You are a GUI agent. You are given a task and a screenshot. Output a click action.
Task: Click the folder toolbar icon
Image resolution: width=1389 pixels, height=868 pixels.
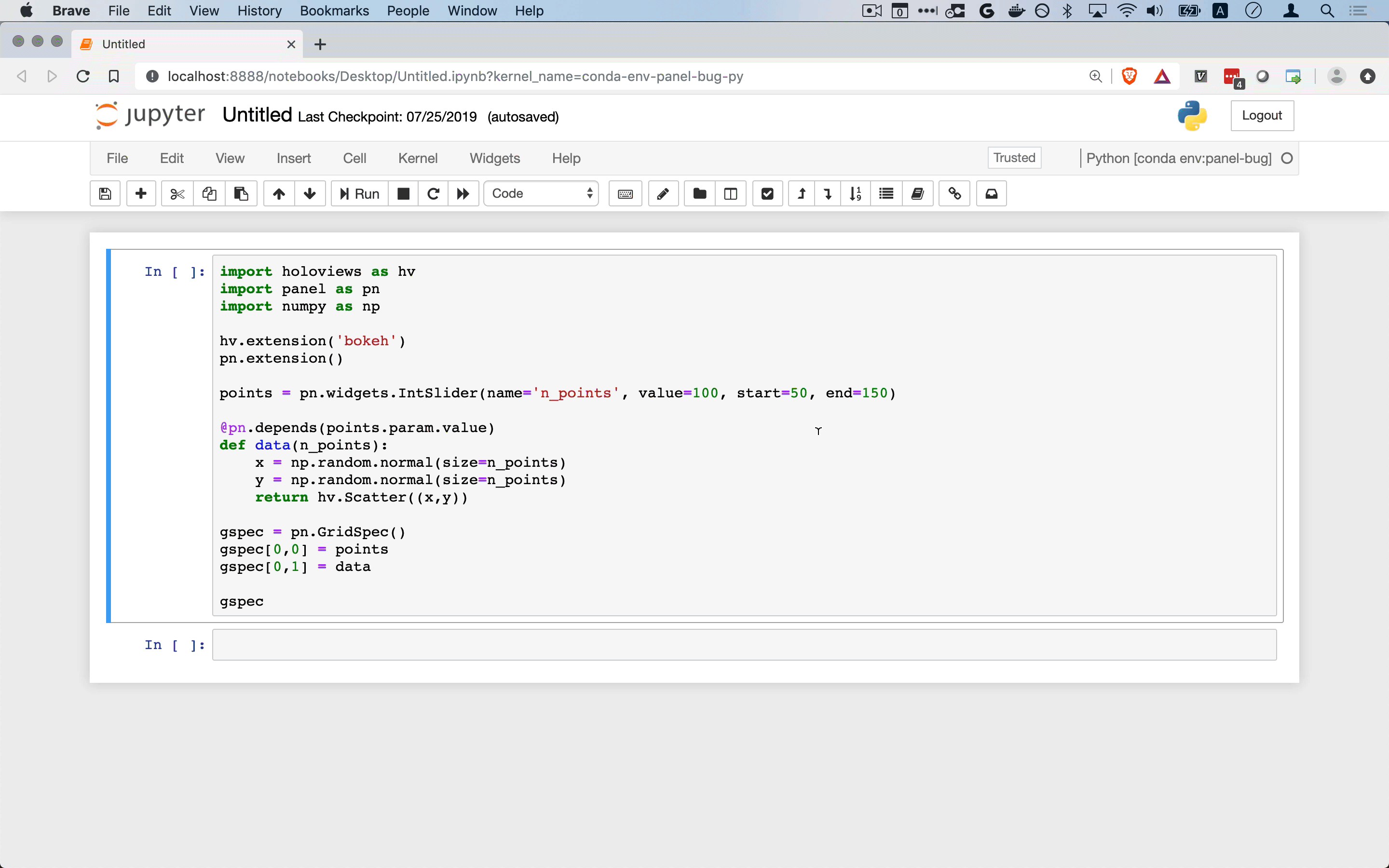click(700, 193)
